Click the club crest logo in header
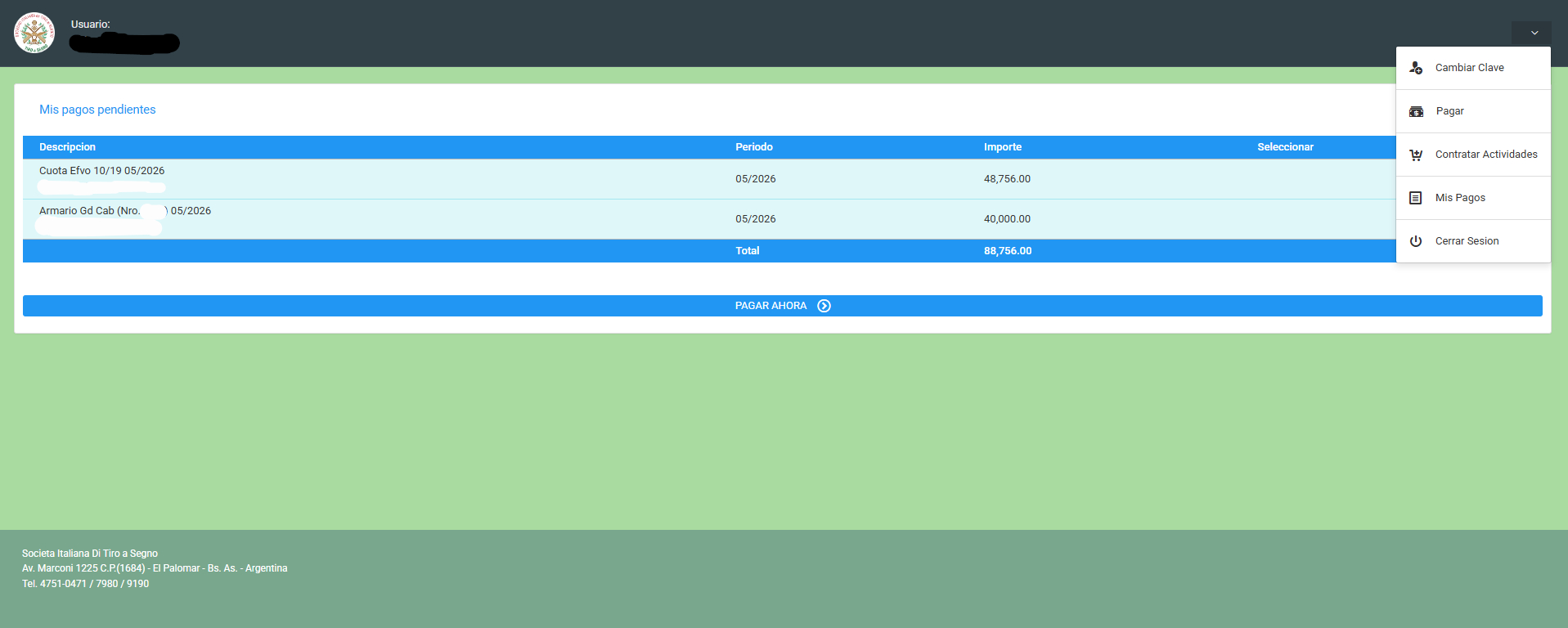Screen dimensions: 1568x628 [34, 33]
